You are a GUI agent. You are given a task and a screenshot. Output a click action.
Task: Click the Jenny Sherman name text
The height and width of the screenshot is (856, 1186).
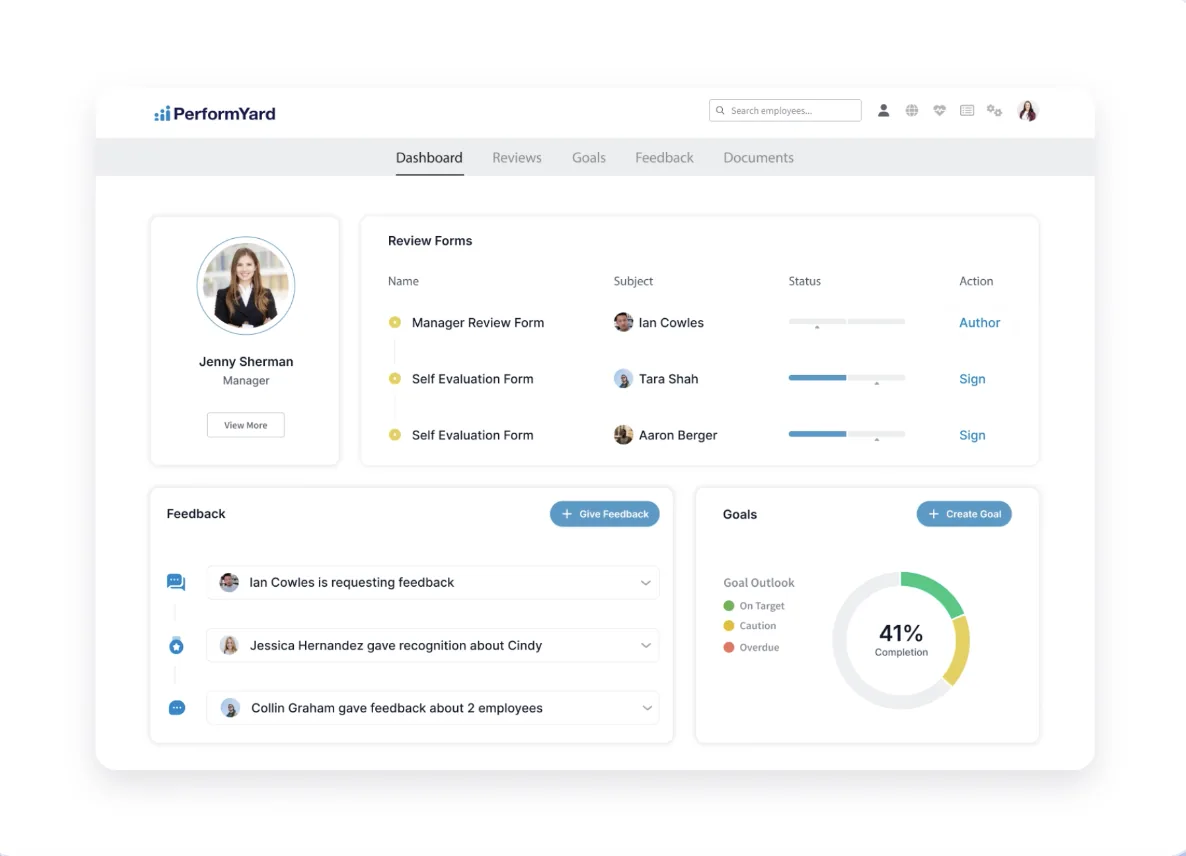(x=246, y=361)
